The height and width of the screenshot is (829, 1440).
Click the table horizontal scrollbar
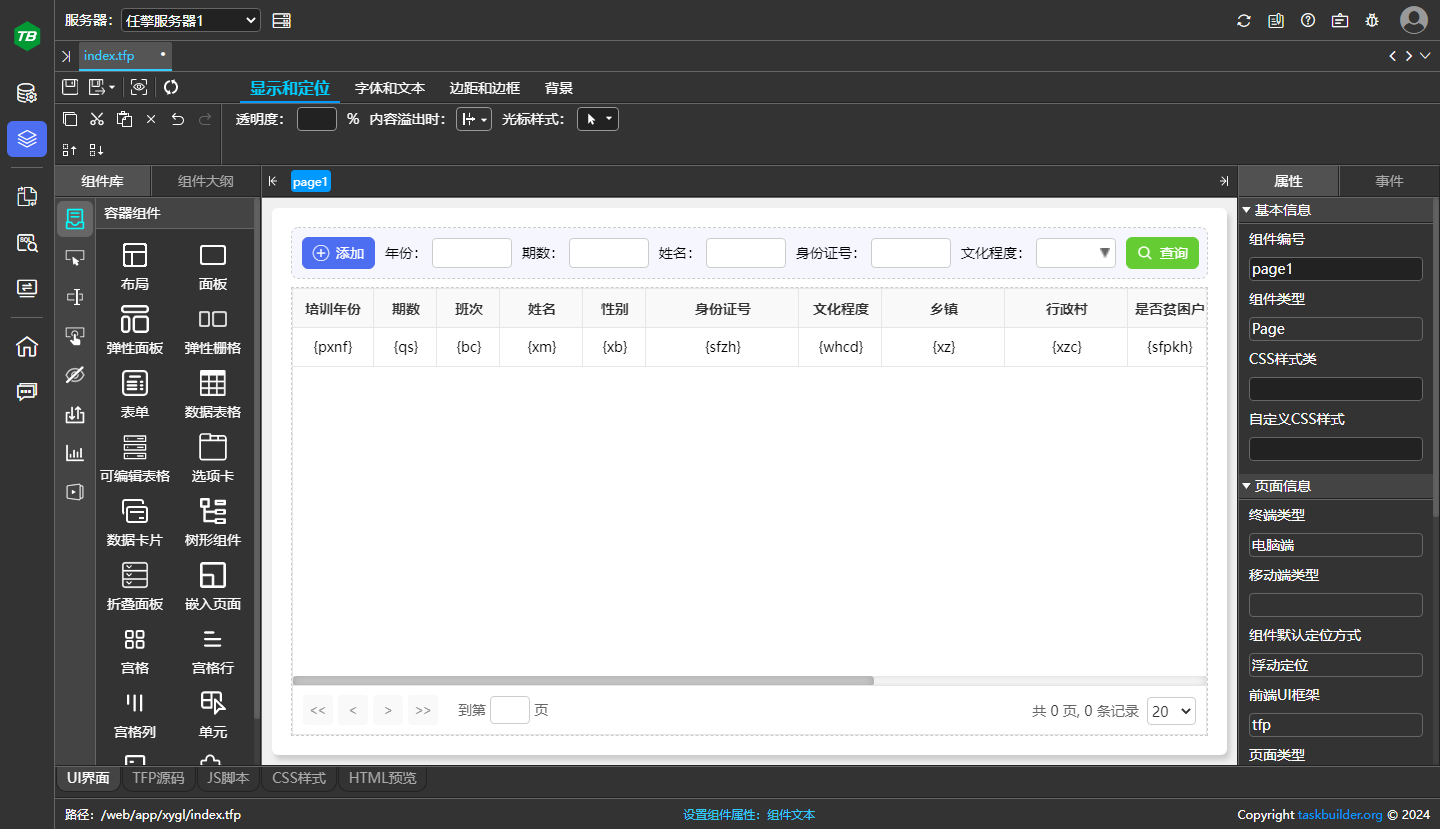click(x=583, y=680)
